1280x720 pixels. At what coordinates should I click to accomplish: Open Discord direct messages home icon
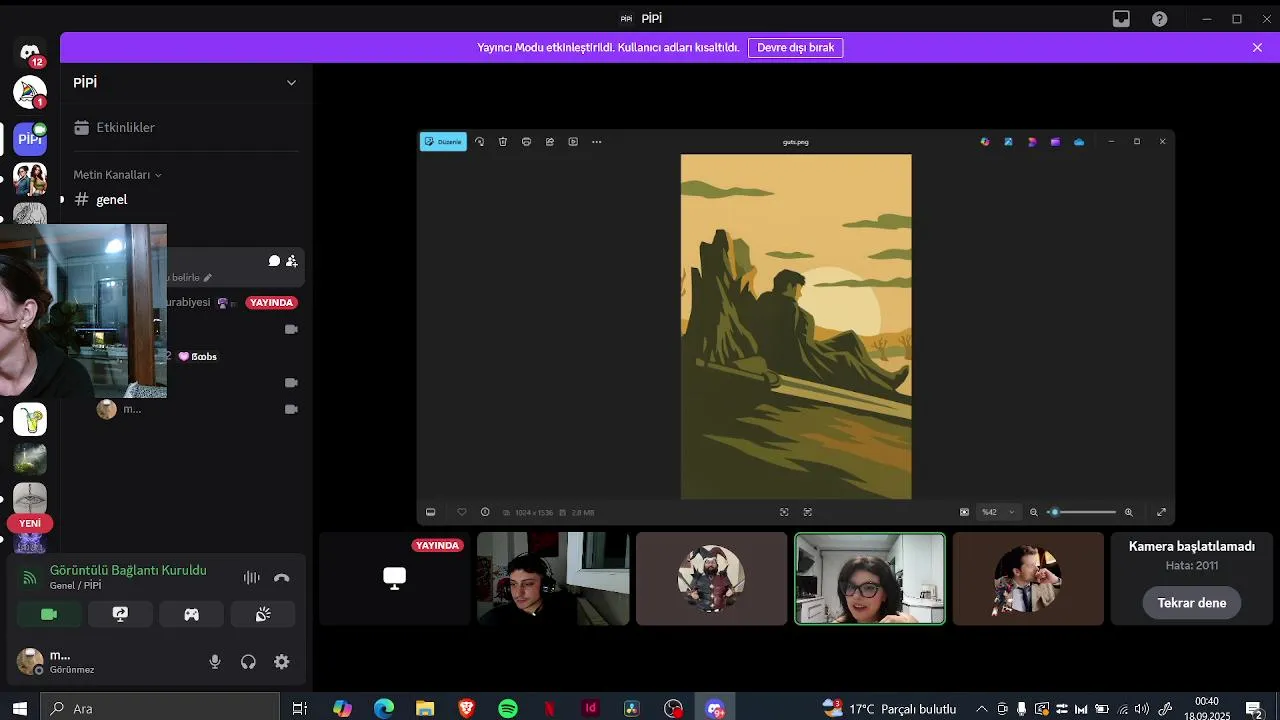[x=30, y=51]
